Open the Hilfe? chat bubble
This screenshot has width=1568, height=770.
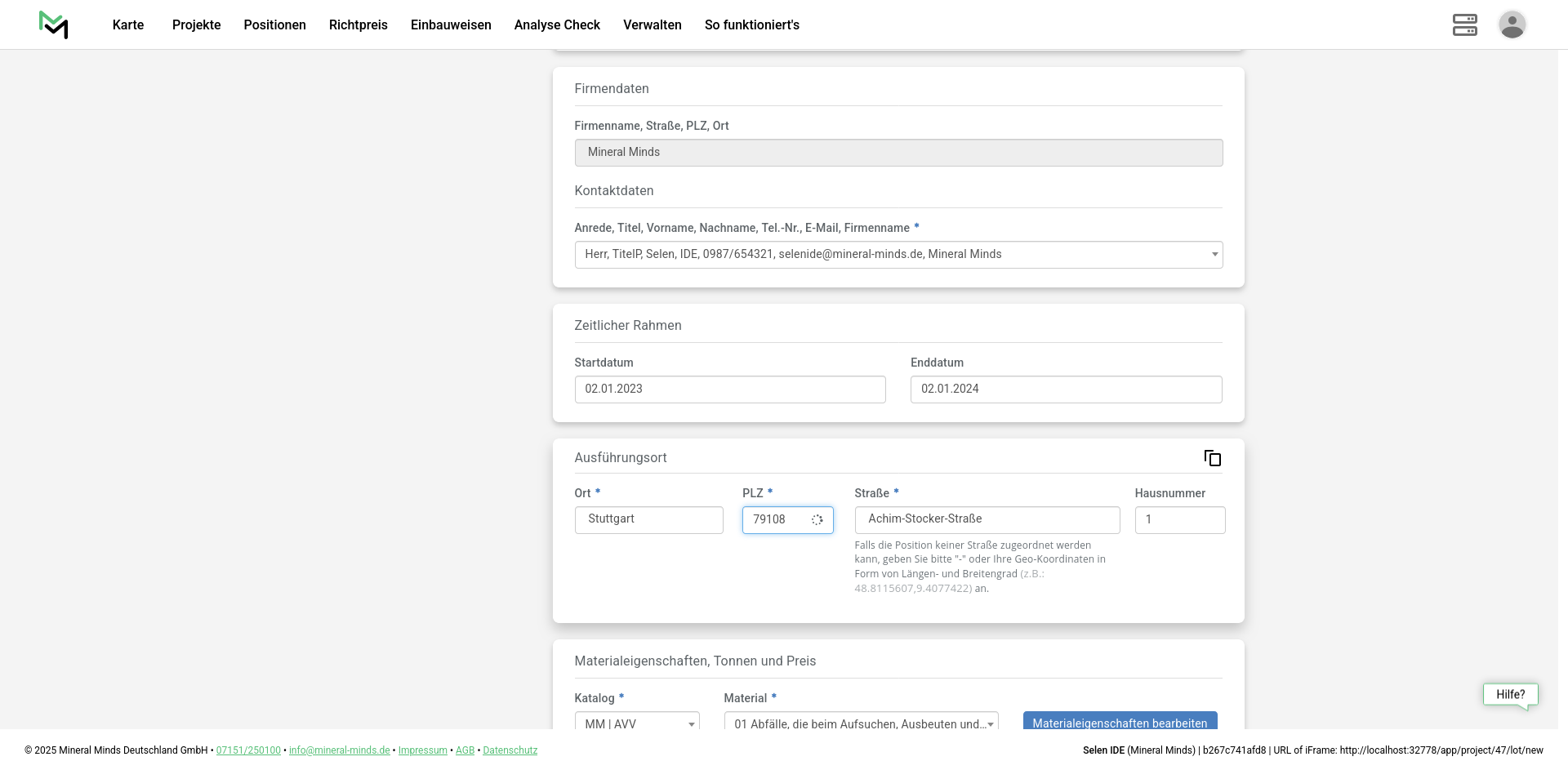(x=1510, y=695)
